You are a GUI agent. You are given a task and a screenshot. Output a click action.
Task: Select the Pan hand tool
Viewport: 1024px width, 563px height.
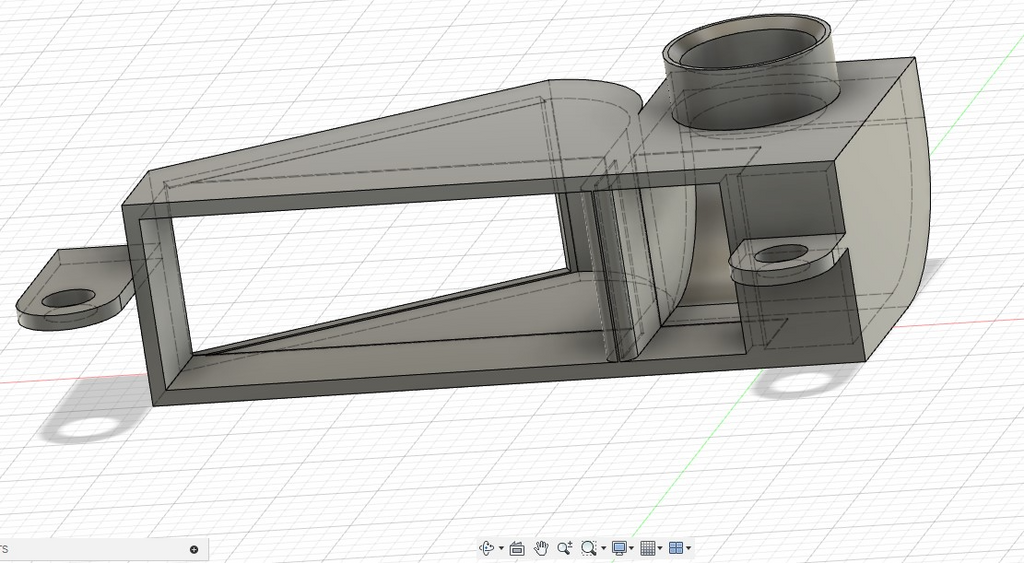click(541, 548)
